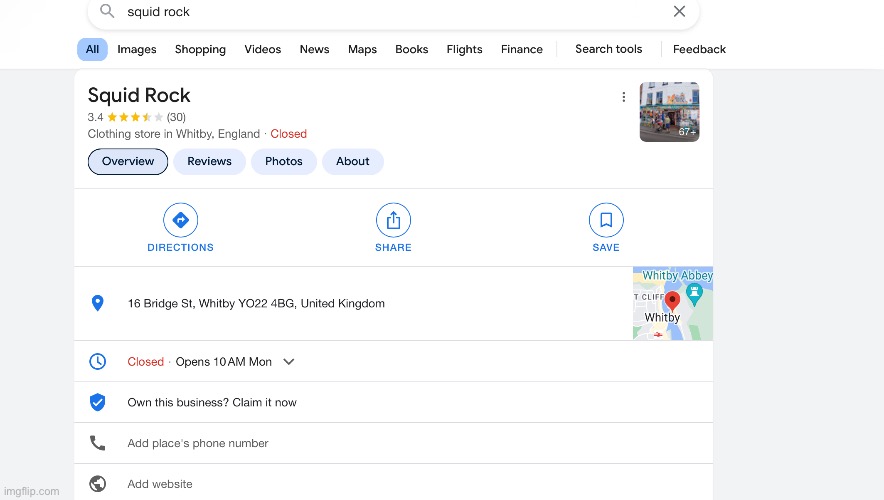884x500 pixels.
Task: Open the three-dot more options menu
Action: [624, 97]
